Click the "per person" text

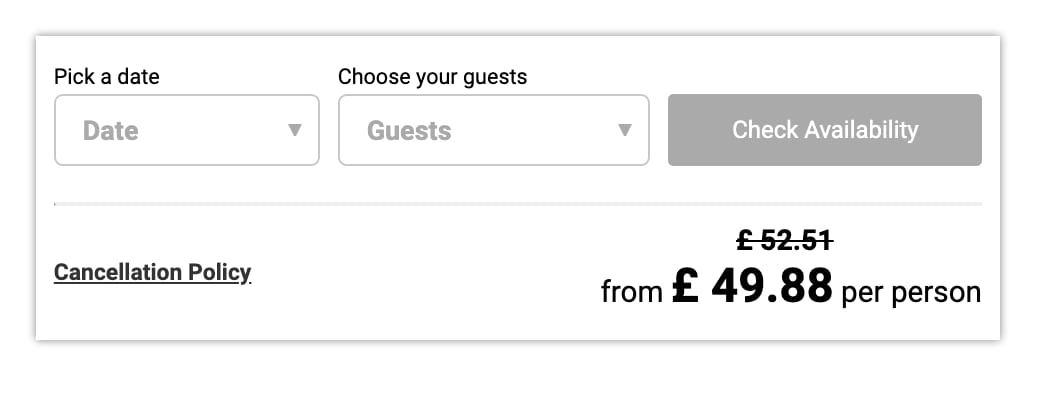911,293
